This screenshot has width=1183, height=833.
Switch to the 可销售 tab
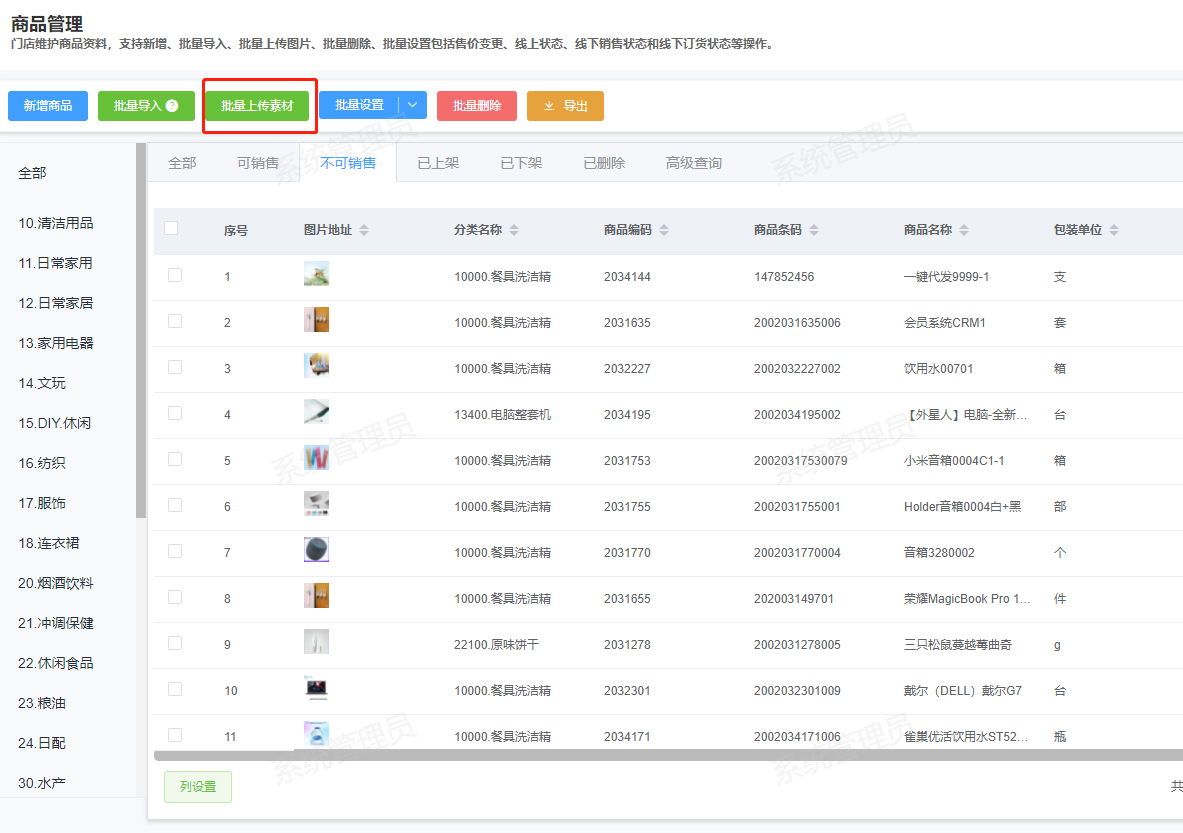(258, 163)
